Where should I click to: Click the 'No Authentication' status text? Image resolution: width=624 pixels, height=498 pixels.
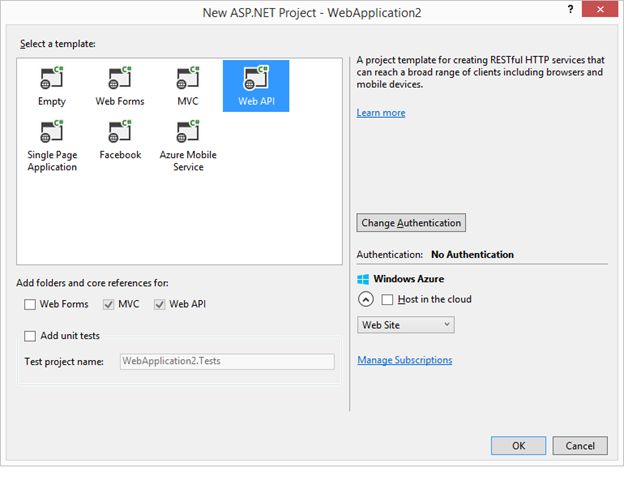click(x=472, y=255)
